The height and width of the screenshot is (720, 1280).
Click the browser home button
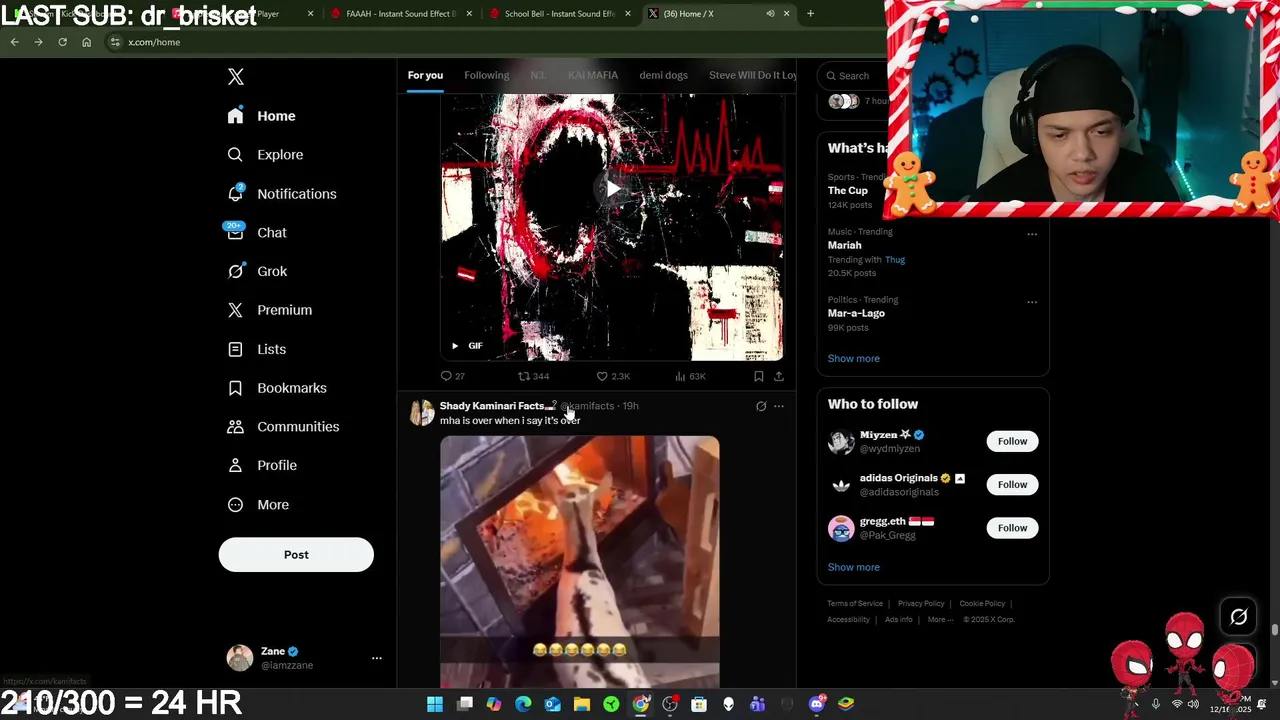click(x=86, y=42)
